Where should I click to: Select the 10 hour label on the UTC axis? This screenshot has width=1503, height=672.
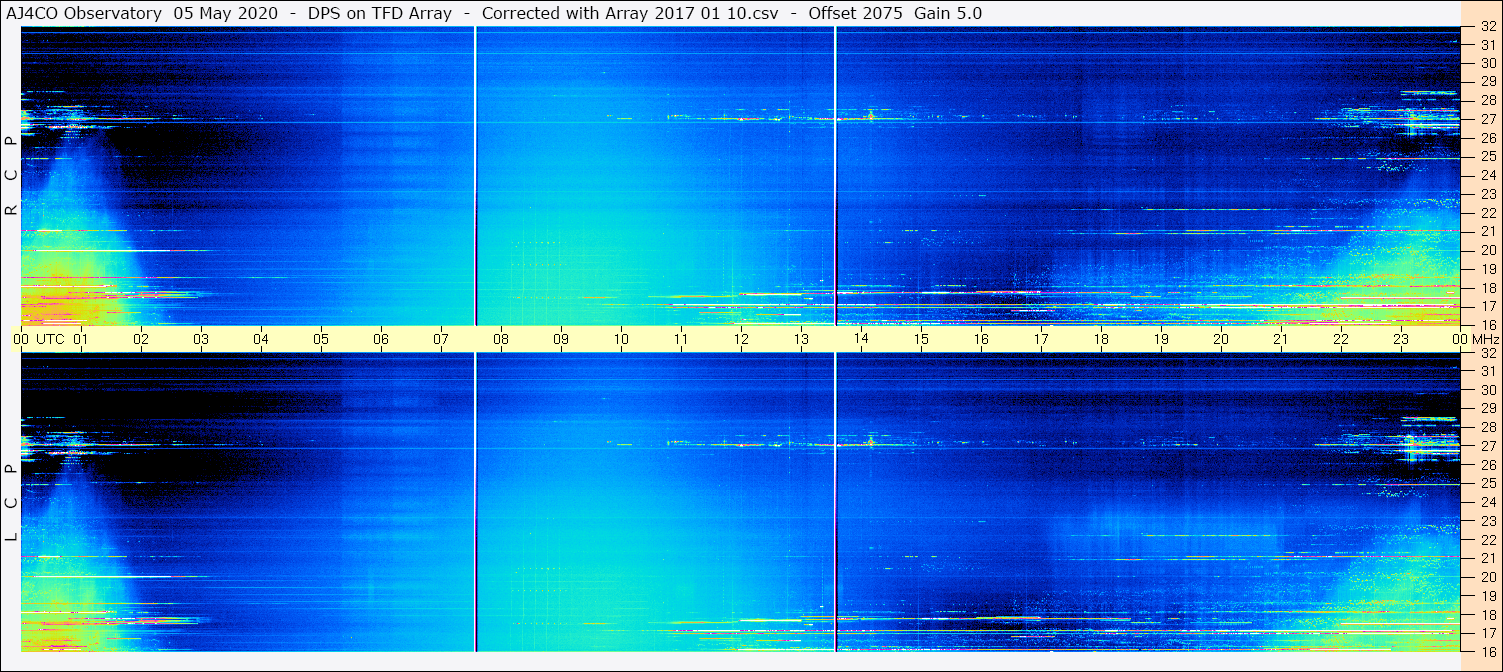tap(621, 339)
